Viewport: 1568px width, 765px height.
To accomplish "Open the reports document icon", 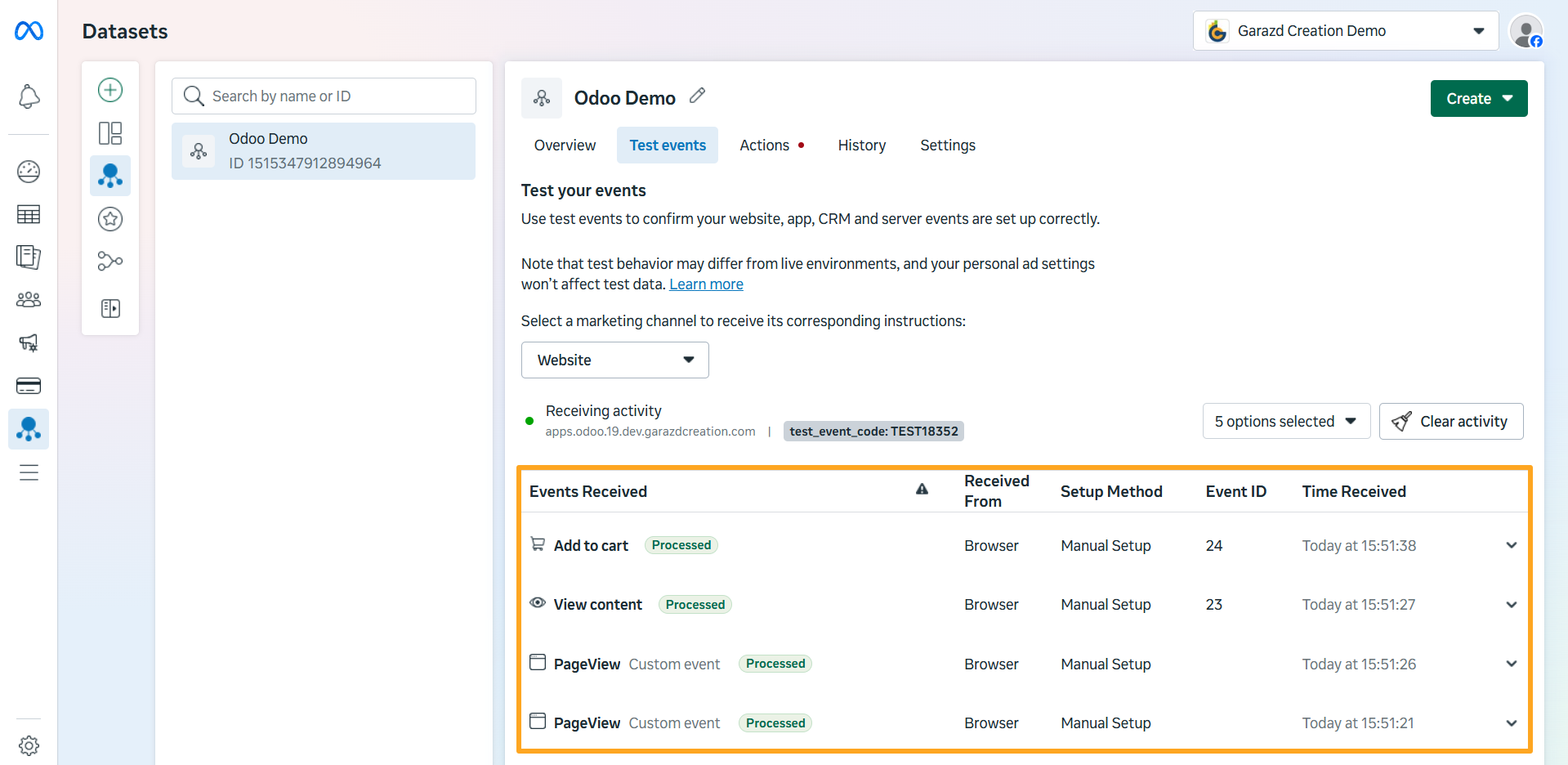I will point(29,257).
